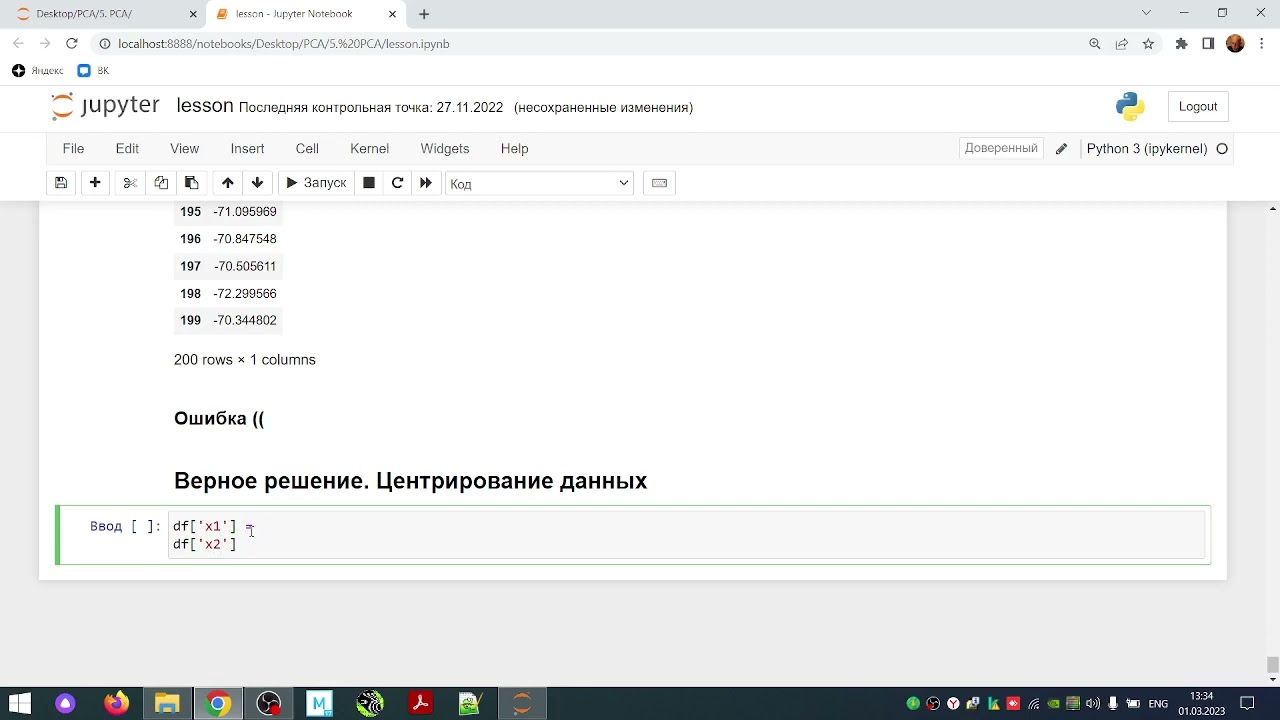Select the heading Верное решение. Центрирование данных
The image size is (1280, 720).
(x=410, y=481)
